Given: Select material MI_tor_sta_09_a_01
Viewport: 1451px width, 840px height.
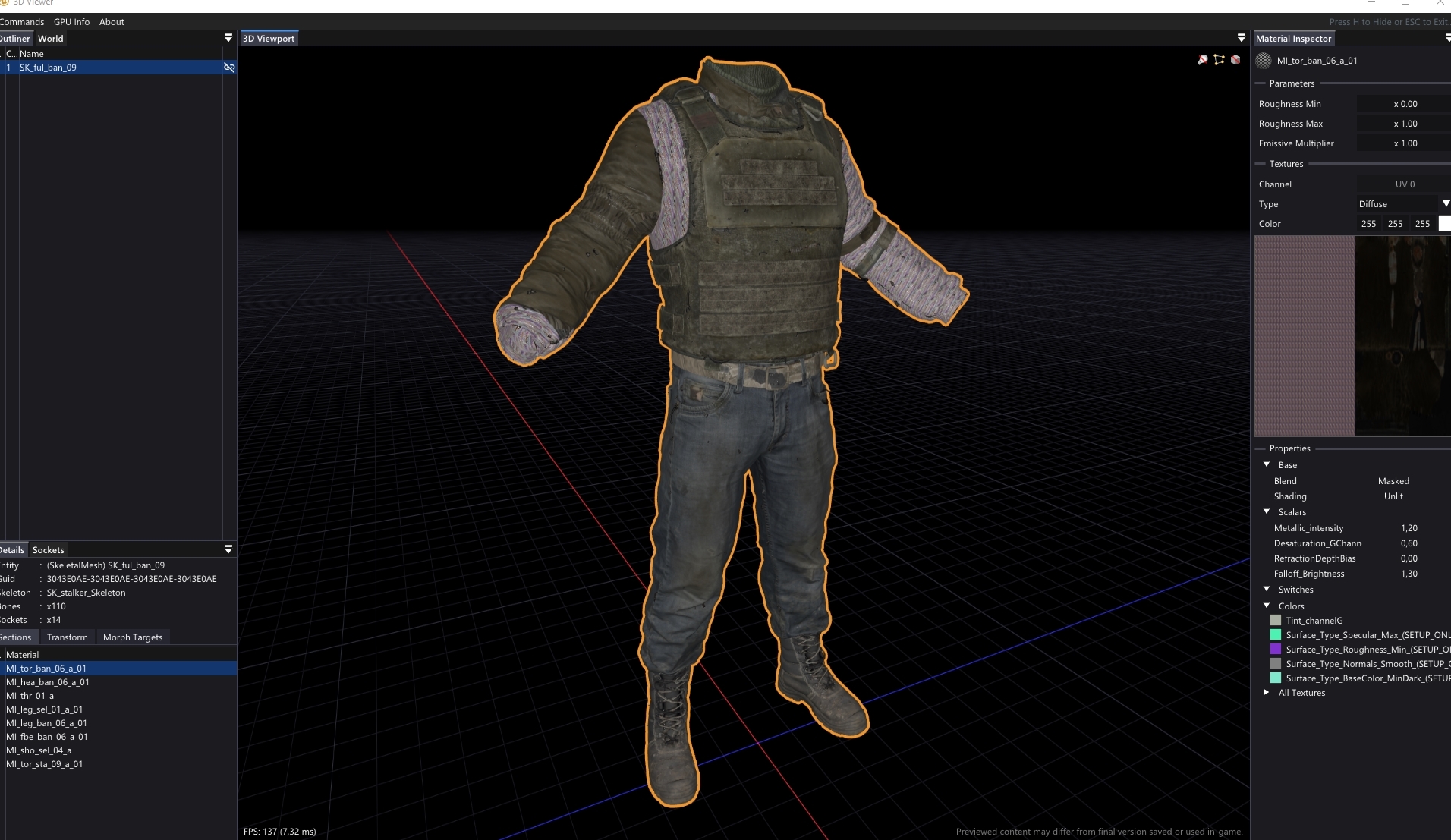Looking at the screenshot, I should (118, 764).
